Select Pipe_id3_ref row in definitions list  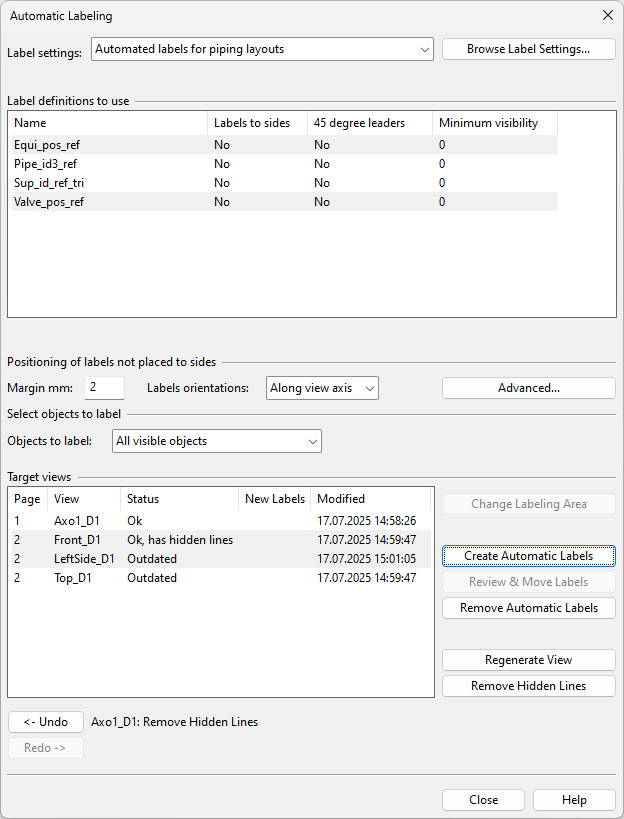[x=47, y=164]
